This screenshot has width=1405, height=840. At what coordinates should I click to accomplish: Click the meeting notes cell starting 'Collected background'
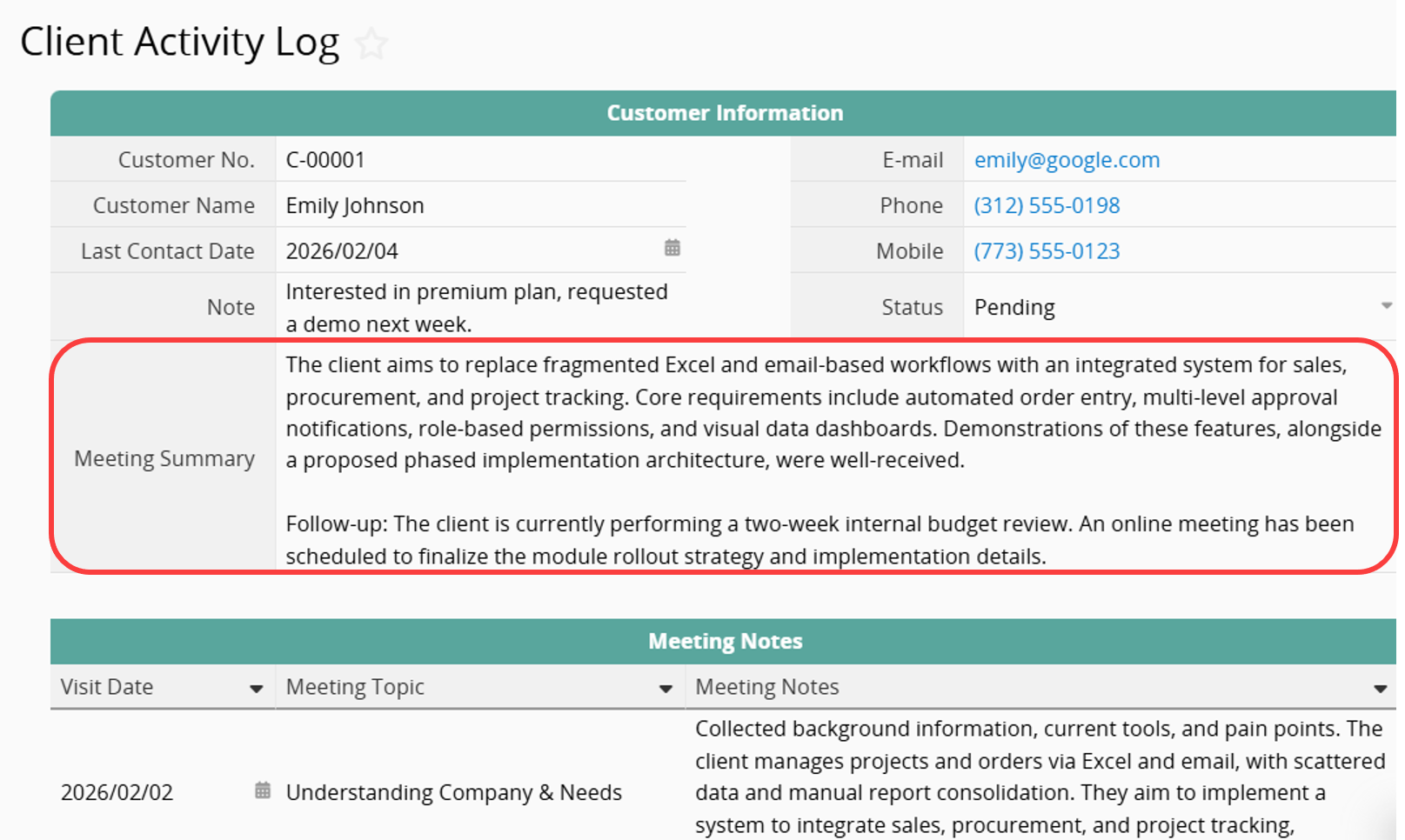pyautogui.click(x=1039, y=777)
